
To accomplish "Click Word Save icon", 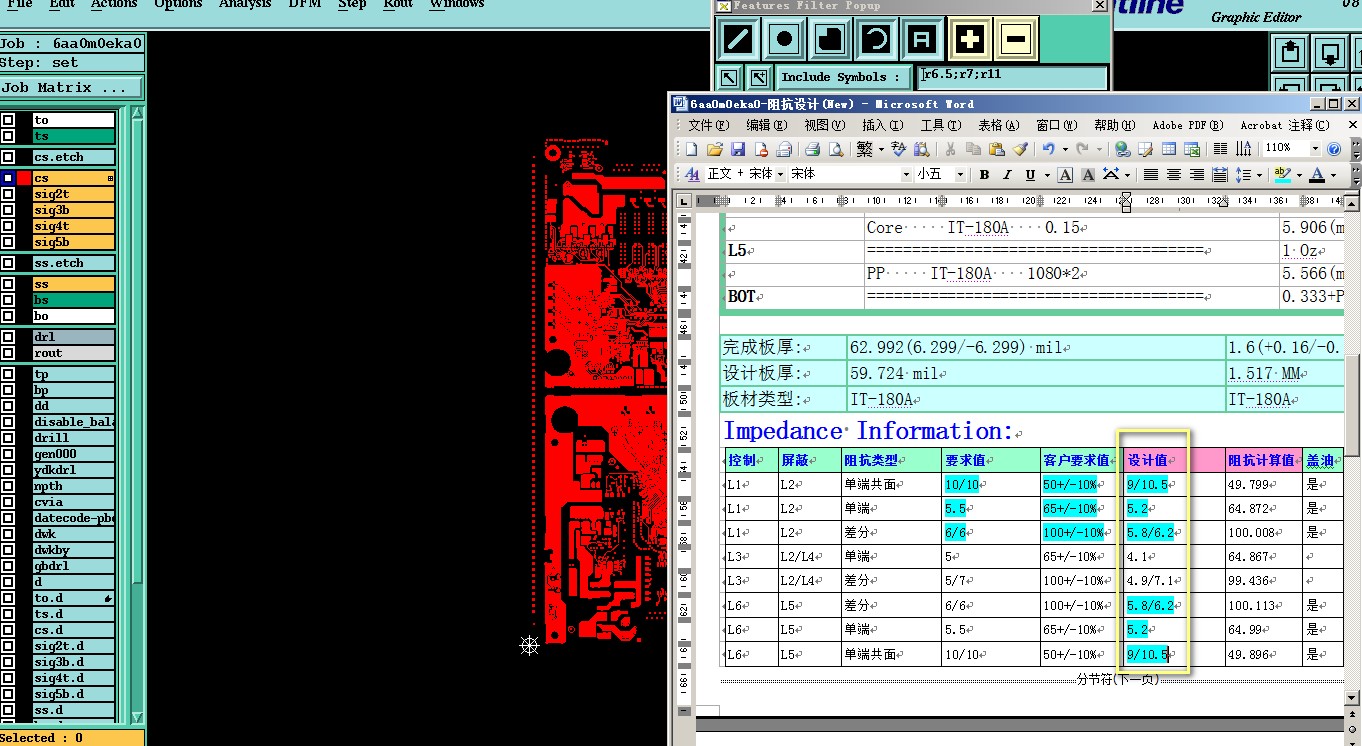I will click(738, 149).
